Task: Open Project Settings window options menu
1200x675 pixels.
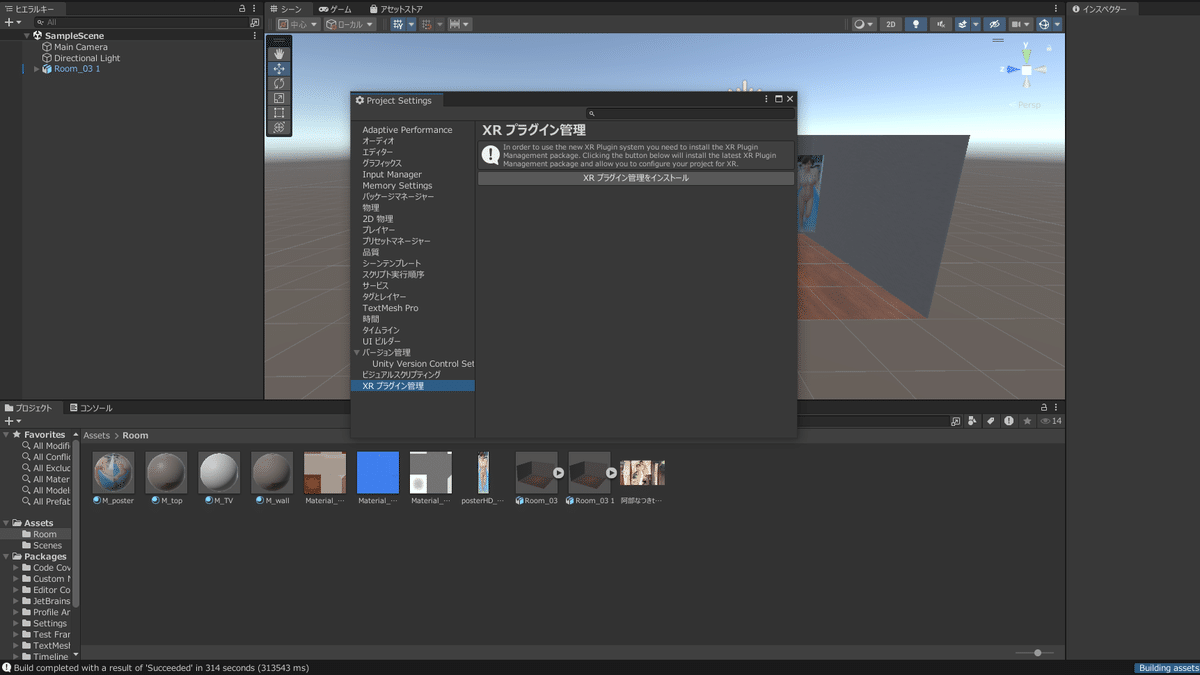Action: pyautogui.click(x=766, y=99)
